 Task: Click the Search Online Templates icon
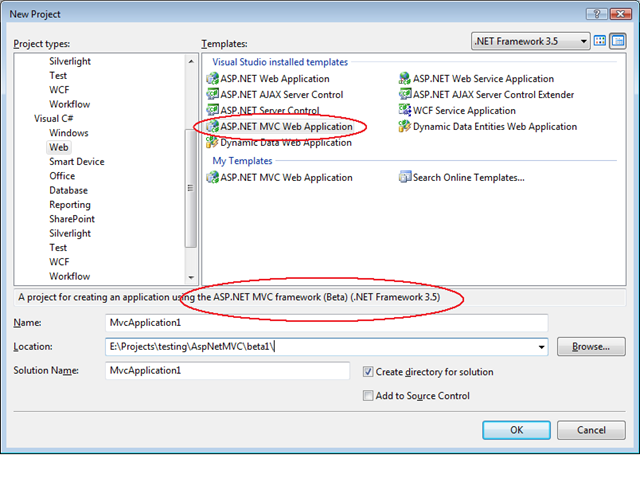[404, 177]
